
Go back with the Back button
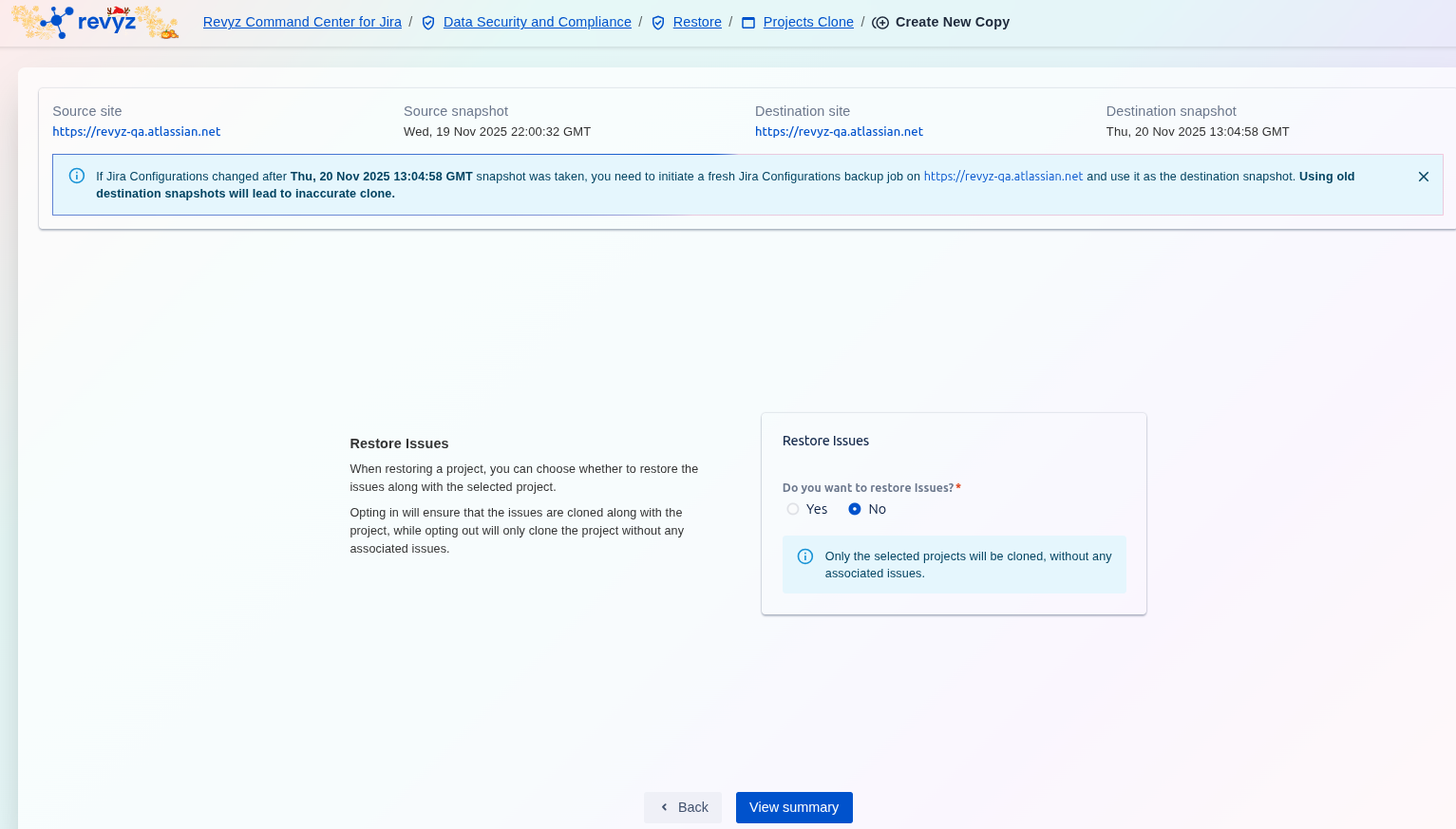click(683, 807)
